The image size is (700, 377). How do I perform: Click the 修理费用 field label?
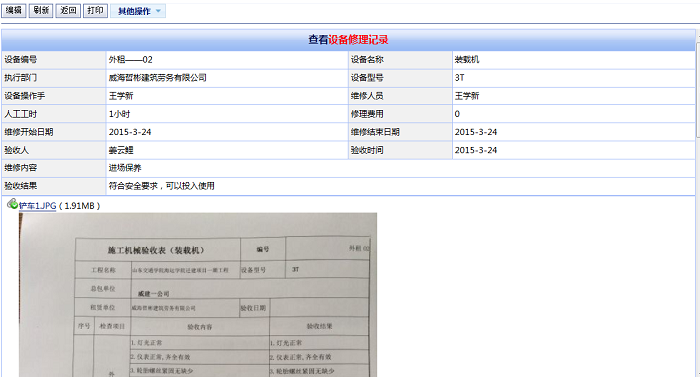367,114
